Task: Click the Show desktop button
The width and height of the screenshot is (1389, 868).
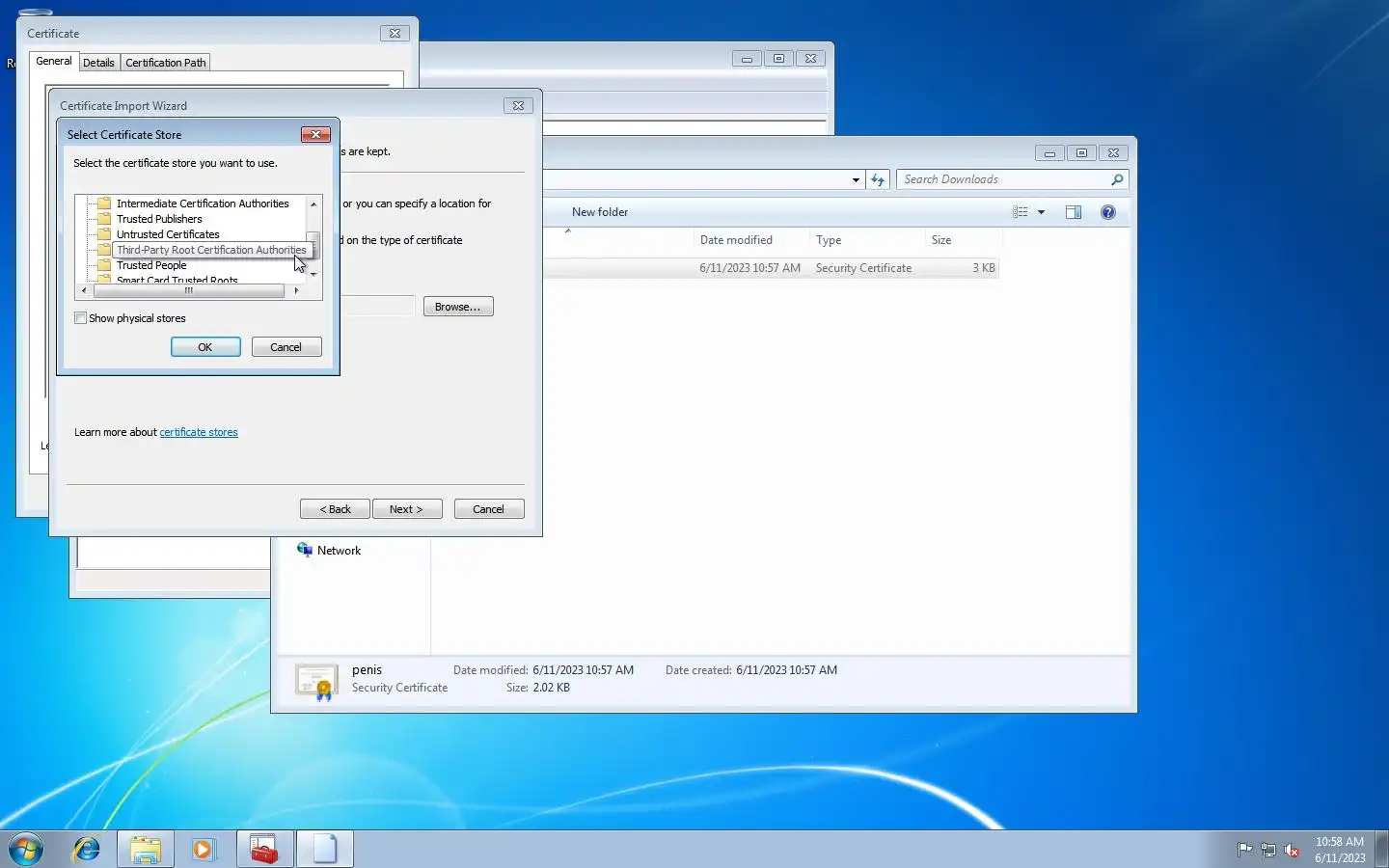Action: tap(1381, 849)
